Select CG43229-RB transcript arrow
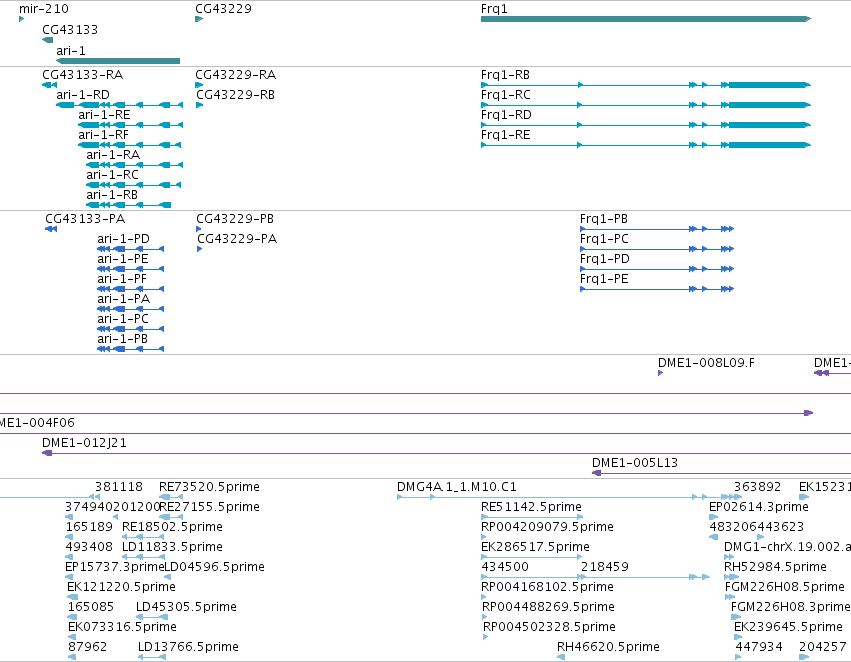Image resolution: width=851 pixels, height=662 pixels. pyautogui.click(x=199, y=105)
